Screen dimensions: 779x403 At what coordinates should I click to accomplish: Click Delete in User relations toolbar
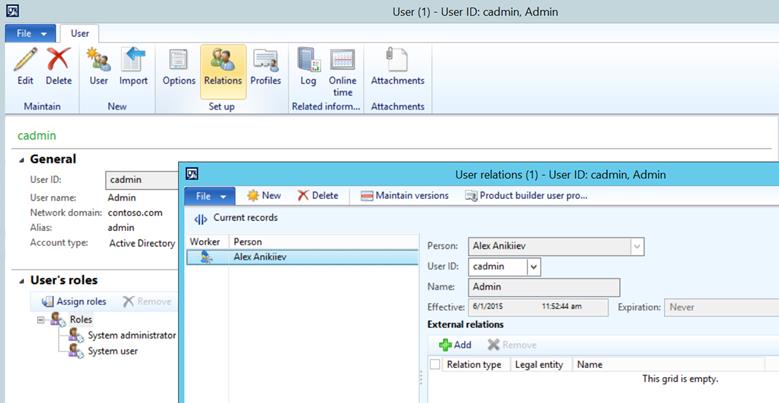(318, 196)
